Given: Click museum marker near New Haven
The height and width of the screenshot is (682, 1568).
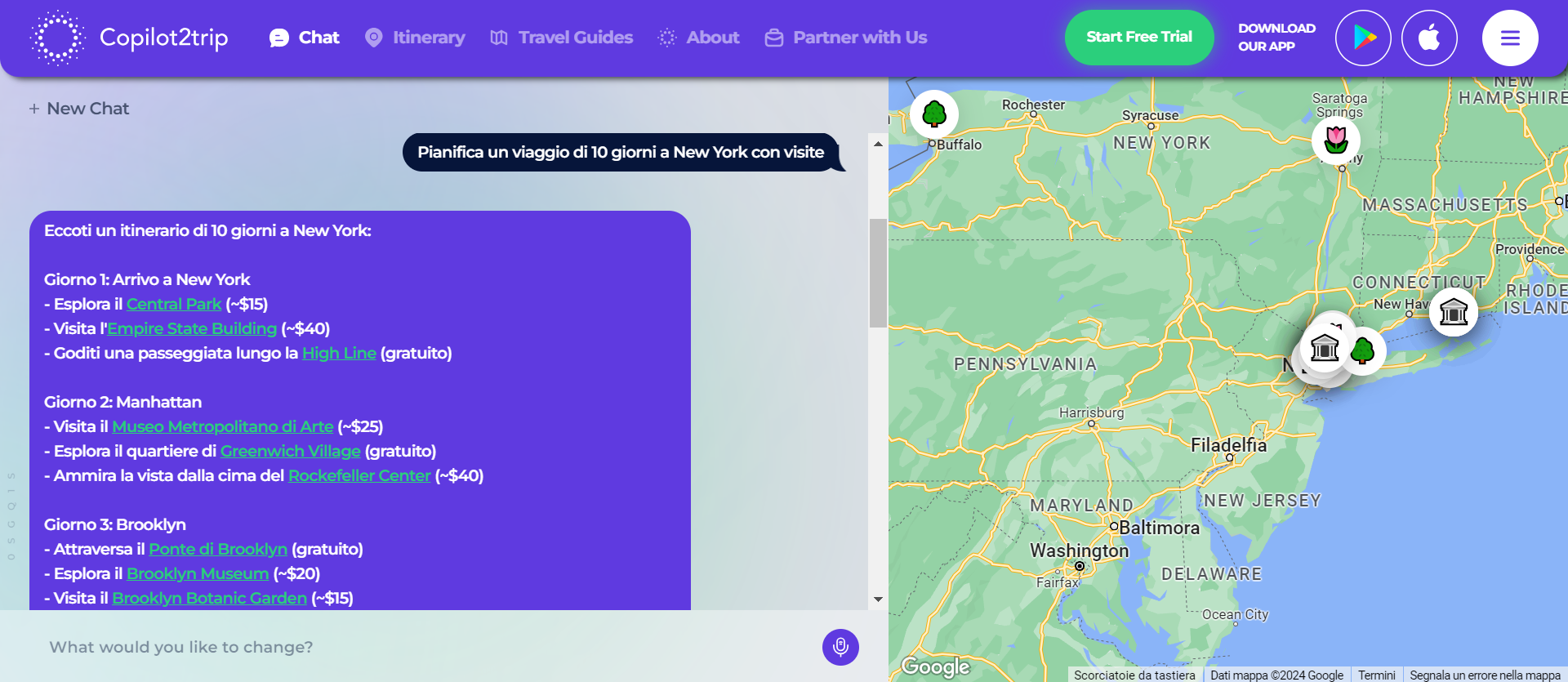Looking at the screenshot, I should tap(1454, 312).
